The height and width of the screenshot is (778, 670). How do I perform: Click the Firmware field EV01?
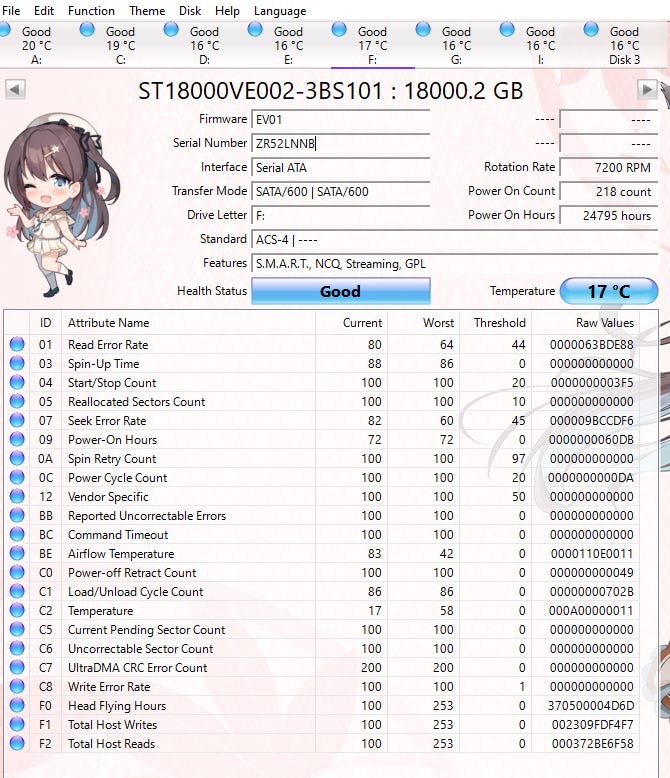[340, 120]
